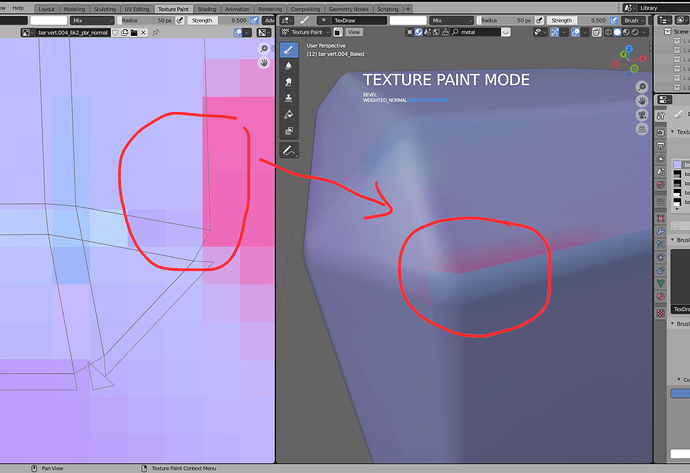The image size is (690, 473).
Task: Enable solid viewport shading
Action: pos(617,32)
